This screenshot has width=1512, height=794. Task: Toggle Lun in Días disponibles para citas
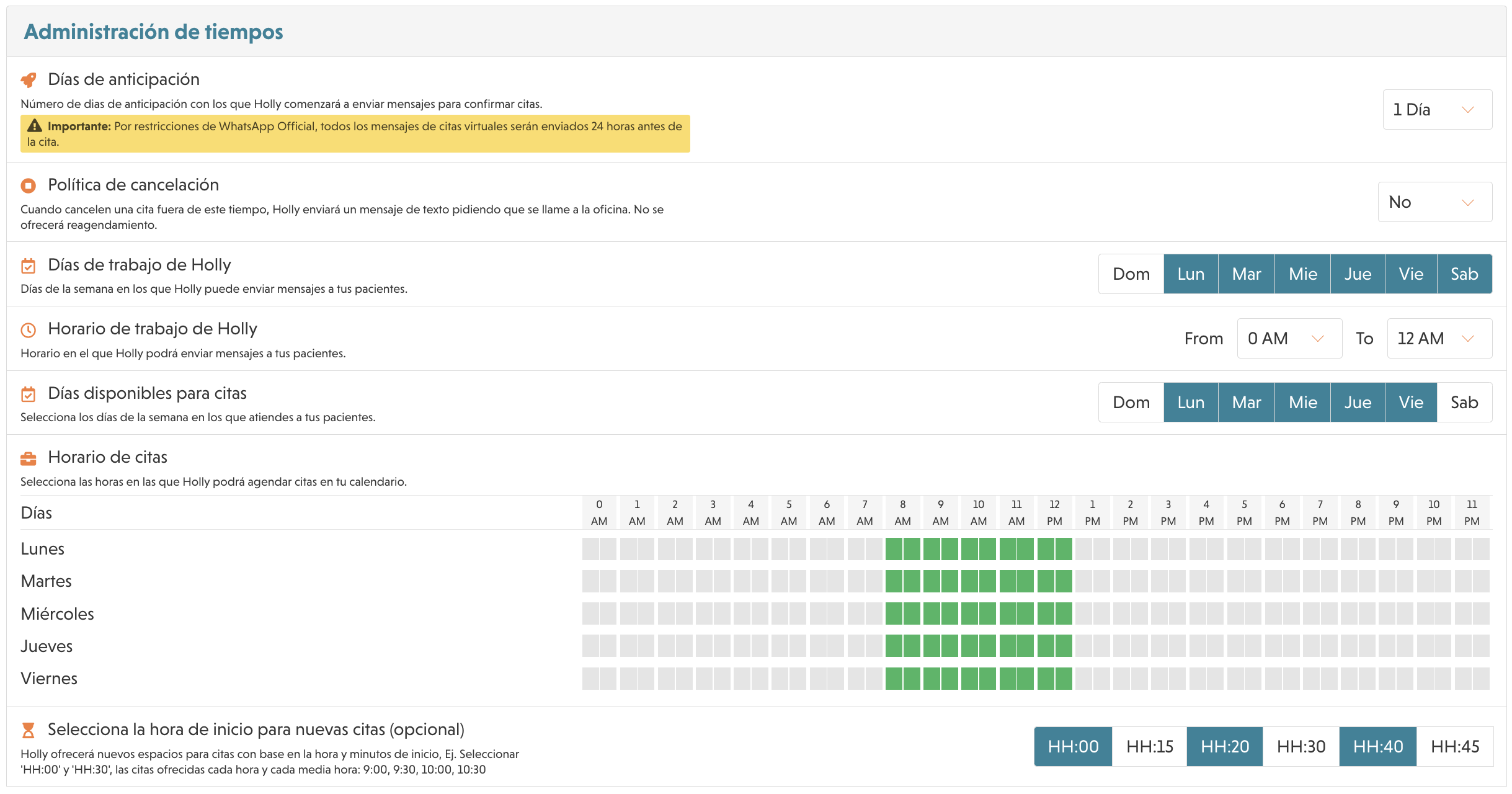[1191, 403]
